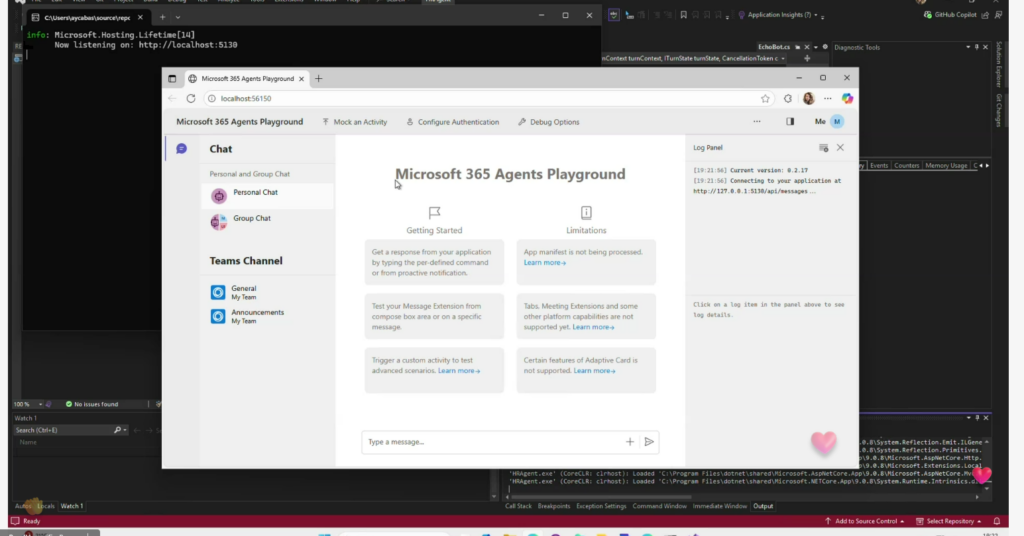Click the browser favorites star icon
Image resolution: width=1024 pixels, height=536 pixels.
pyautogui.click(x=765, y=99)
